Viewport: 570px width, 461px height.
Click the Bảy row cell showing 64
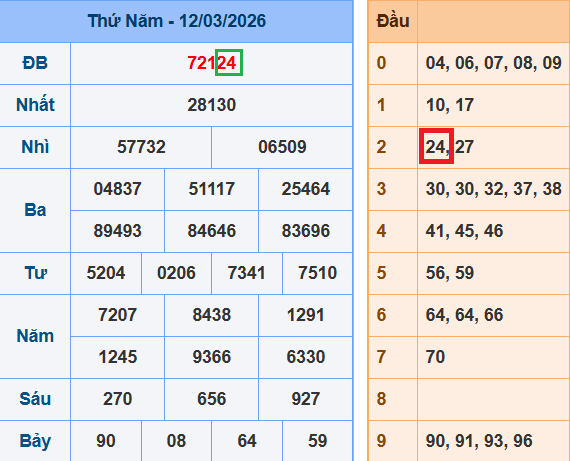click(247, 441)
